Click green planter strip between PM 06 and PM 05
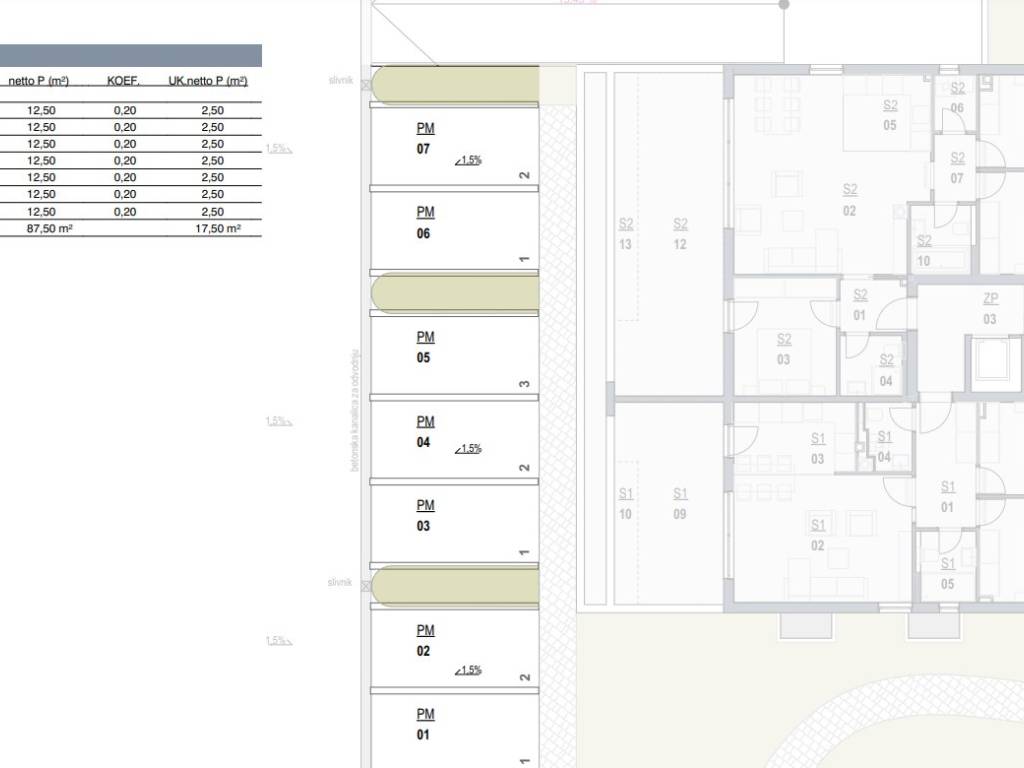The image size is (1024, 768). pyautogui.click(x=455, y=294)
